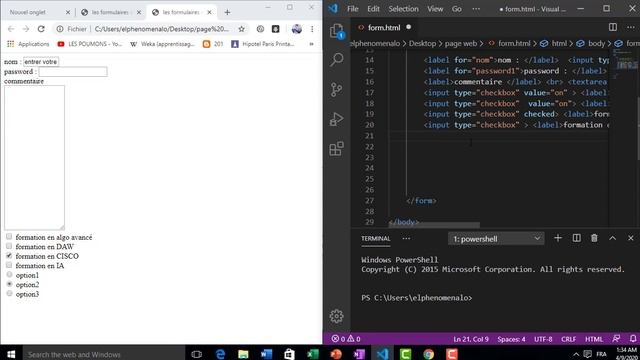Open the View menu
Screen dimensions: 640x360
435,9
